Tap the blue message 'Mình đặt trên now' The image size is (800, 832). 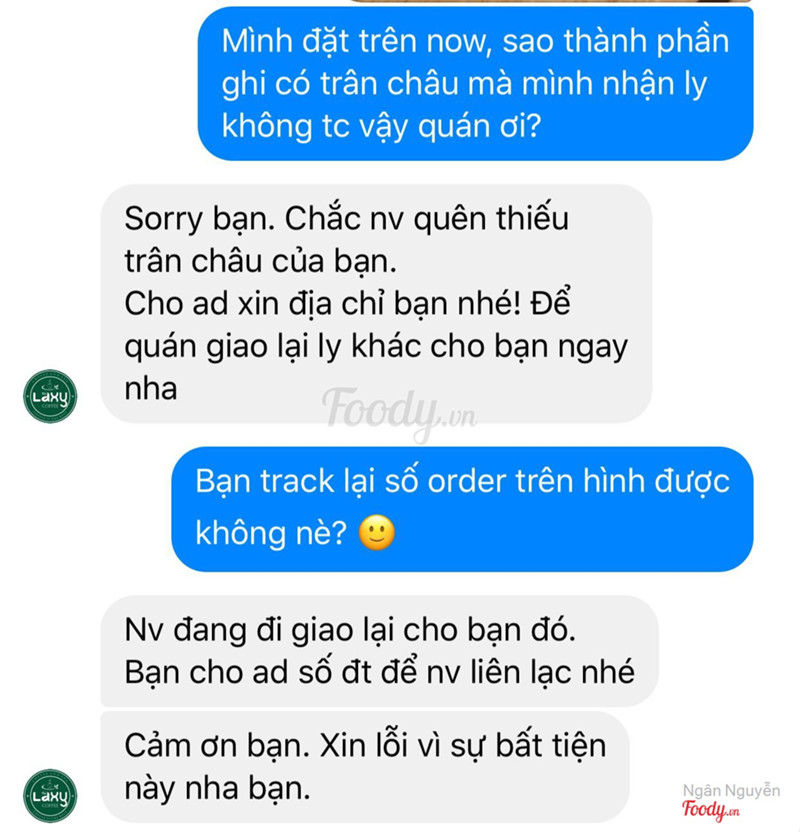pyautogui.click(x=475, y=83)
